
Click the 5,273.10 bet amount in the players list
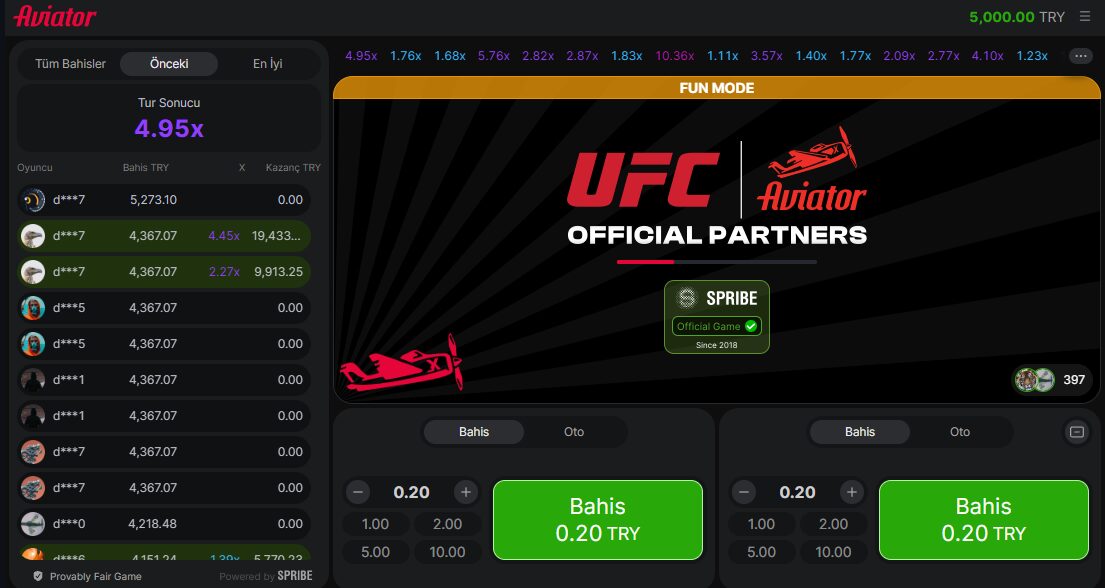pyautogui.click(x=153, y=200)
